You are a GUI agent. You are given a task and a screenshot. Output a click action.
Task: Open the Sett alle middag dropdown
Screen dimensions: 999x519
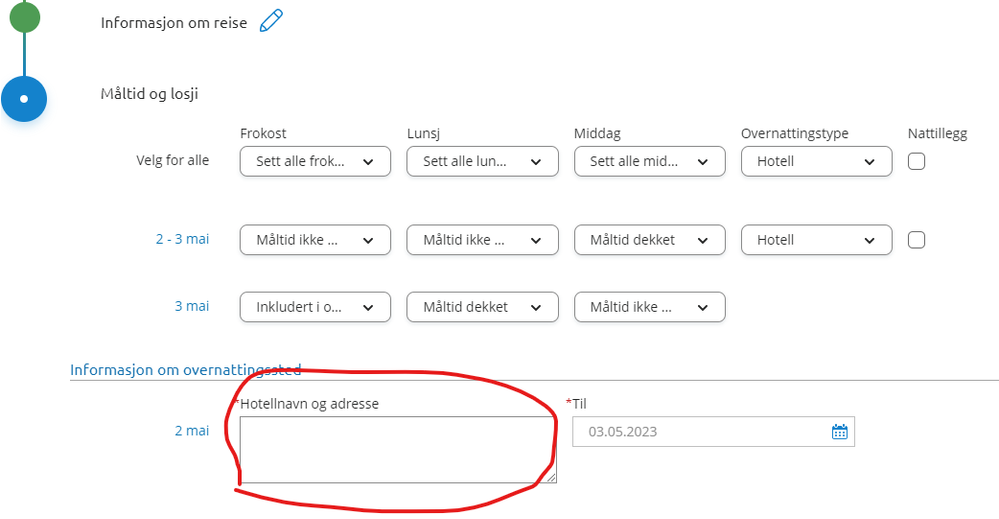tap(649, 162)
